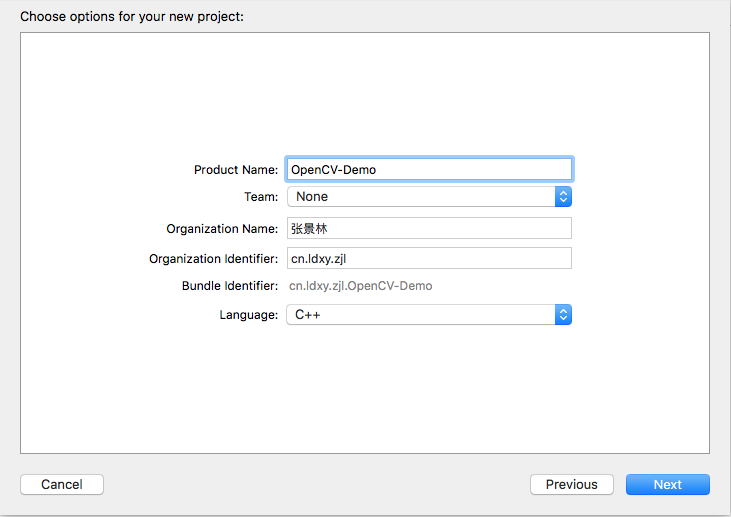Click the Organization Name label

coord(222,229)
